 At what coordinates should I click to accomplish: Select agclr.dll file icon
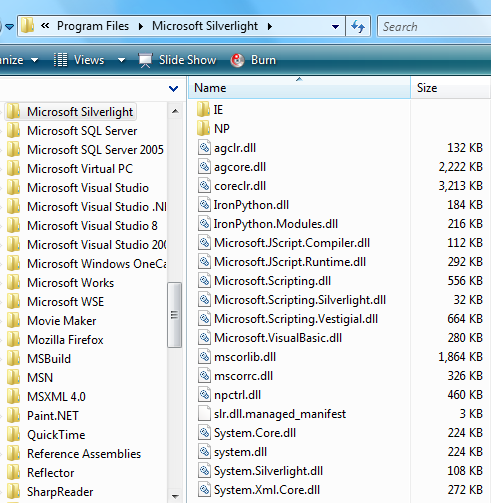tap(204, 148)
